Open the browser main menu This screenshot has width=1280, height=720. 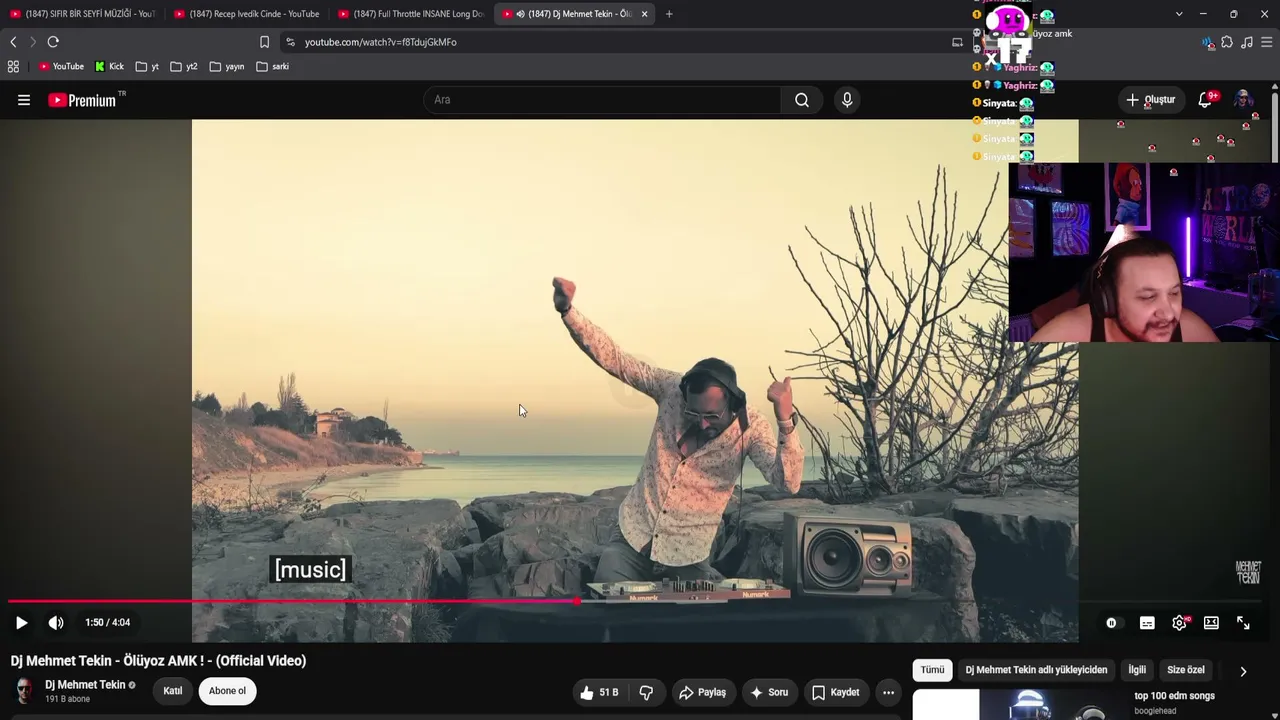(x=1267, y=42)
